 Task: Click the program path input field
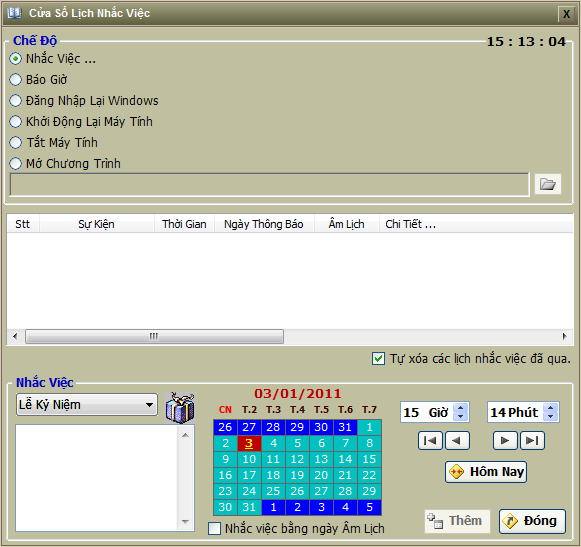(x=269, y=184)
